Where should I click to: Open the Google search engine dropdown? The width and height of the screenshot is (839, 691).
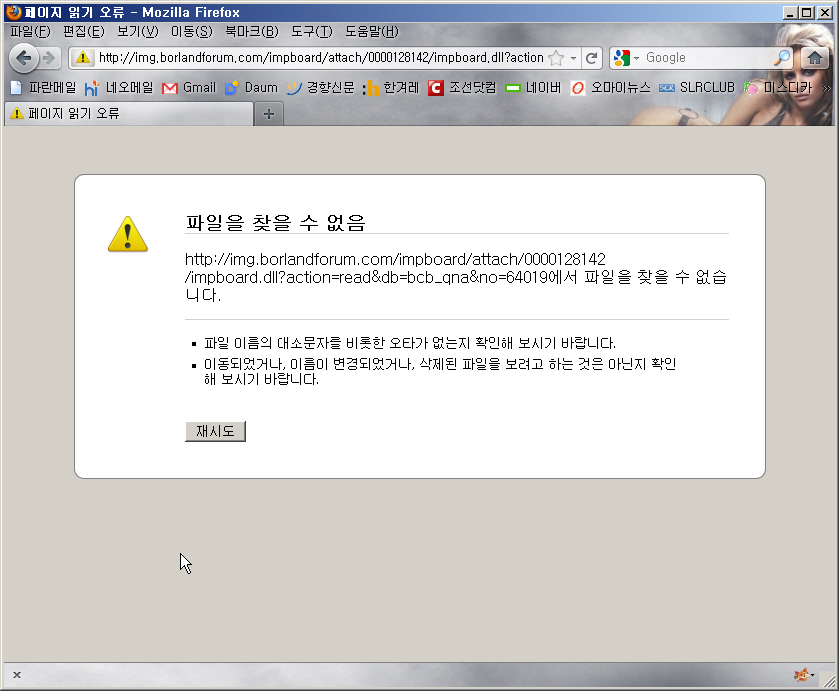point(627,58)
